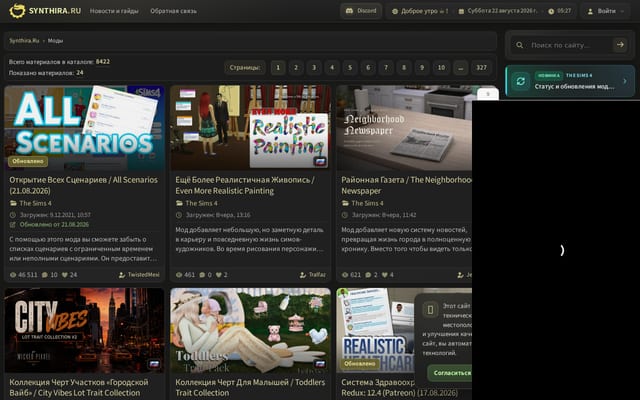
Task: Click the comments icon on Neighborhood Newspaper card
Action: (368, 275)
